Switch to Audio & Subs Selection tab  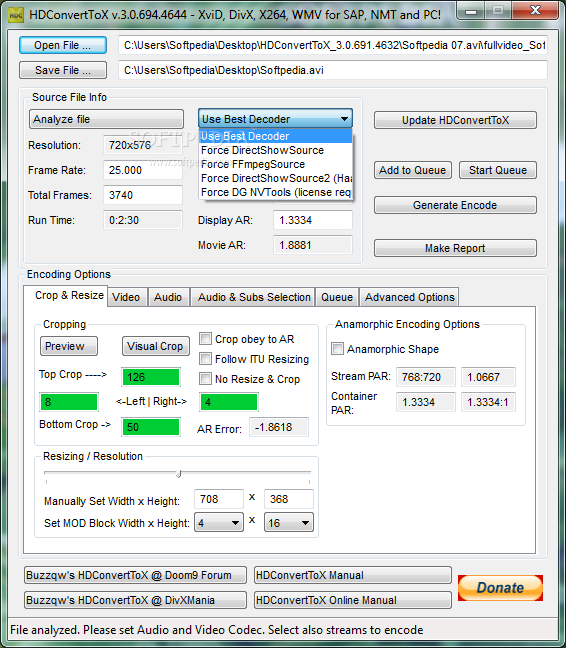[x=254, y=297]
